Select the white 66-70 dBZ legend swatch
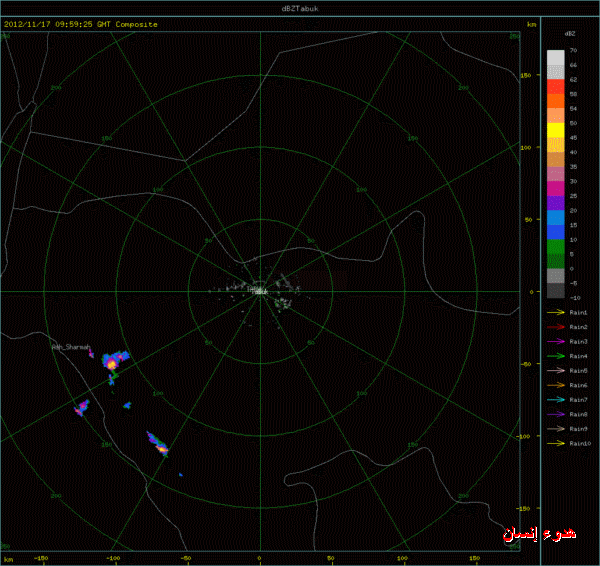 (x=556, y=57)
